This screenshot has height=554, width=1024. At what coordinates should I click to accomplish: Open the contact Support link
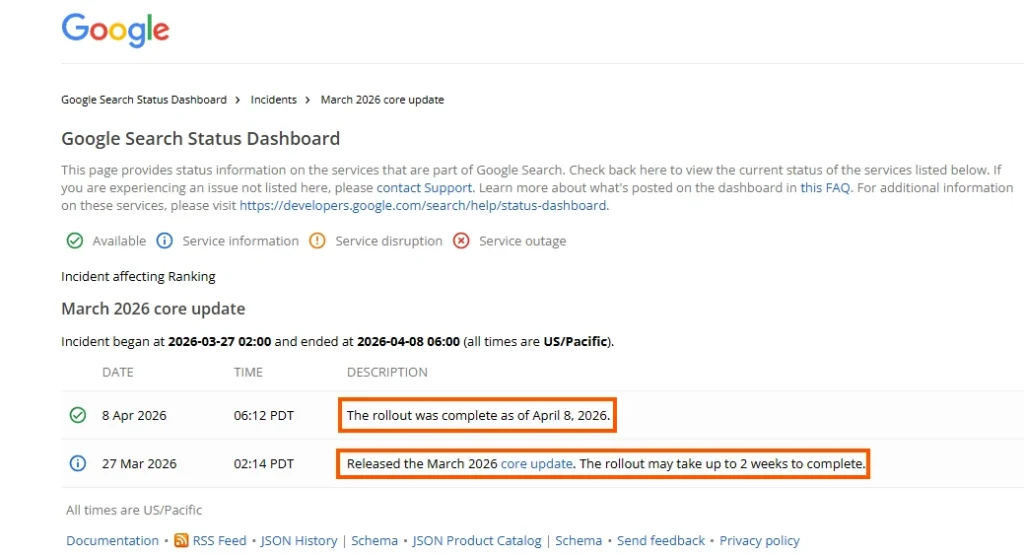(424, 187)
